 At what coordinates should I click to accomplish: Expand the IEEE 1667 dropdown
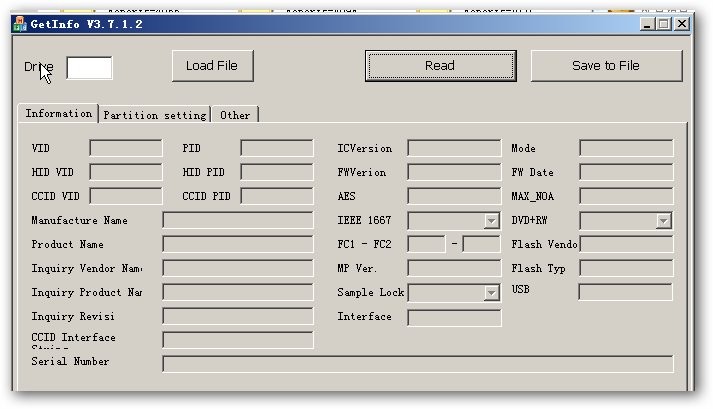click(491, 221)
